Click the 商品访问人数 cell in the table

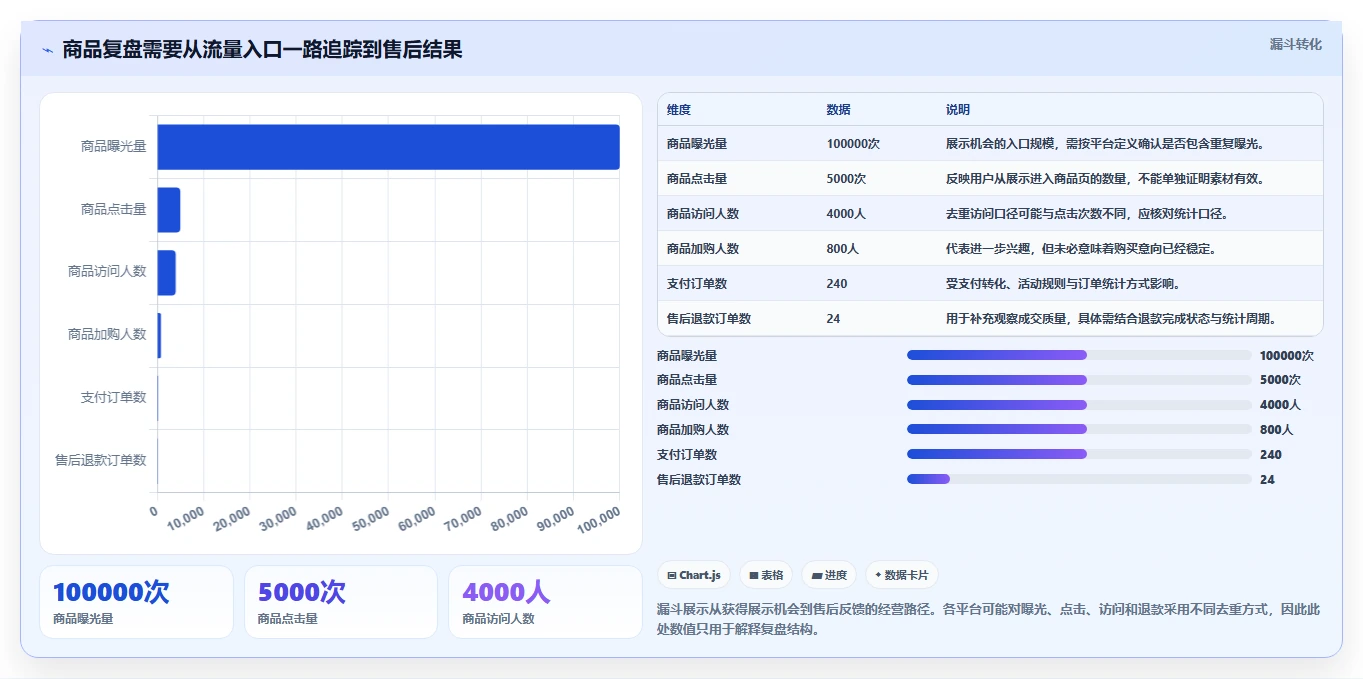(x=703, y=214)
